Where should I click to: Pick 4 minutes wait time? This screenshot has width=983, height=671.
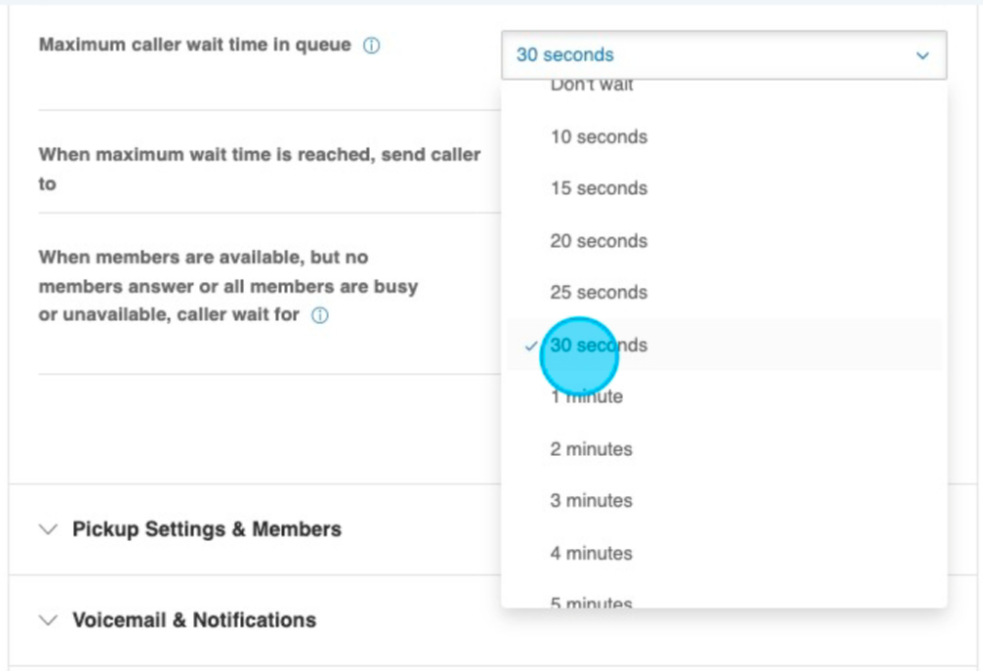[x=591, y=553]
